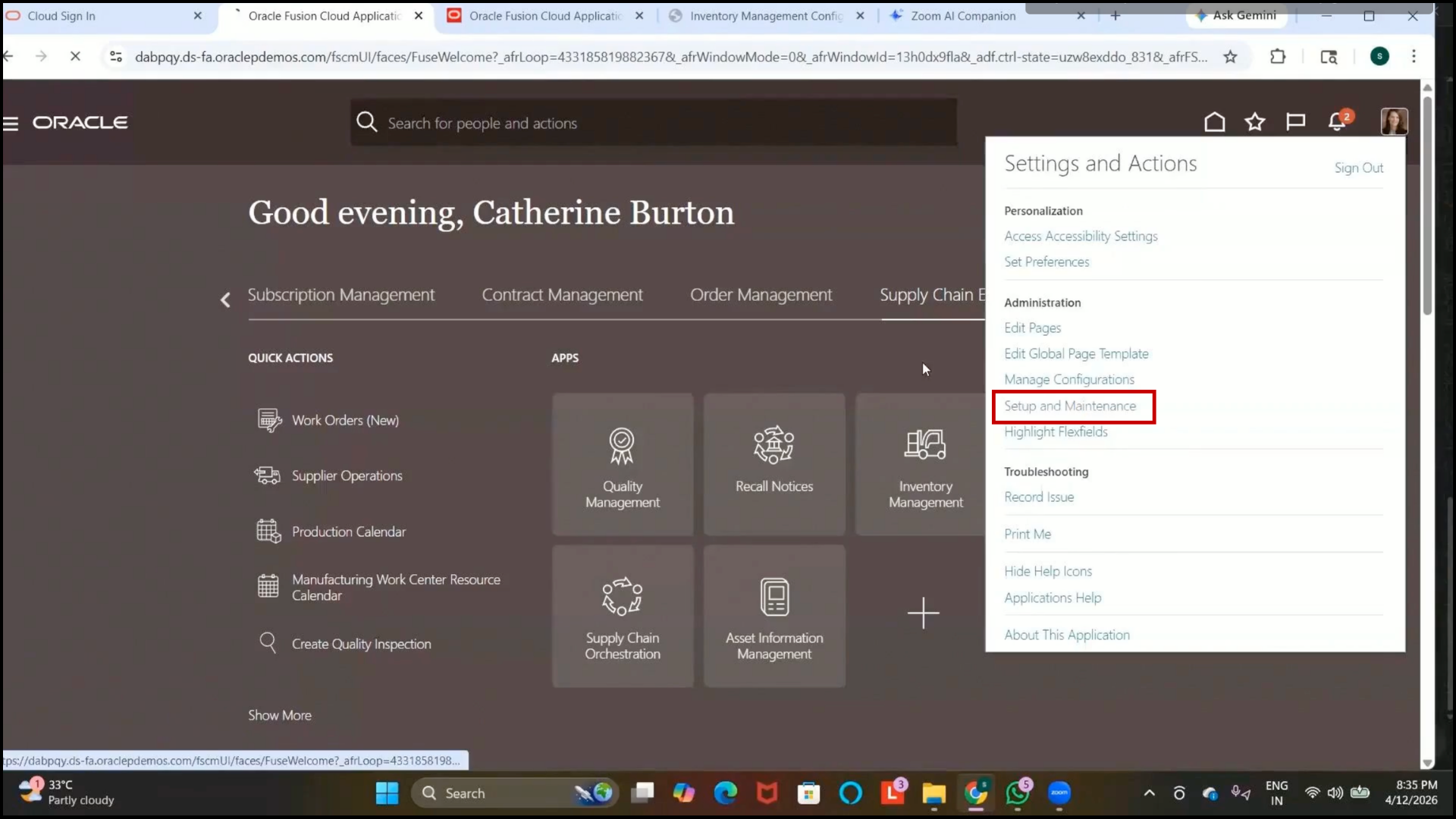The image size is (1456, 819).
Task: Open the clock and date in taskbar
Action: 1410,792
